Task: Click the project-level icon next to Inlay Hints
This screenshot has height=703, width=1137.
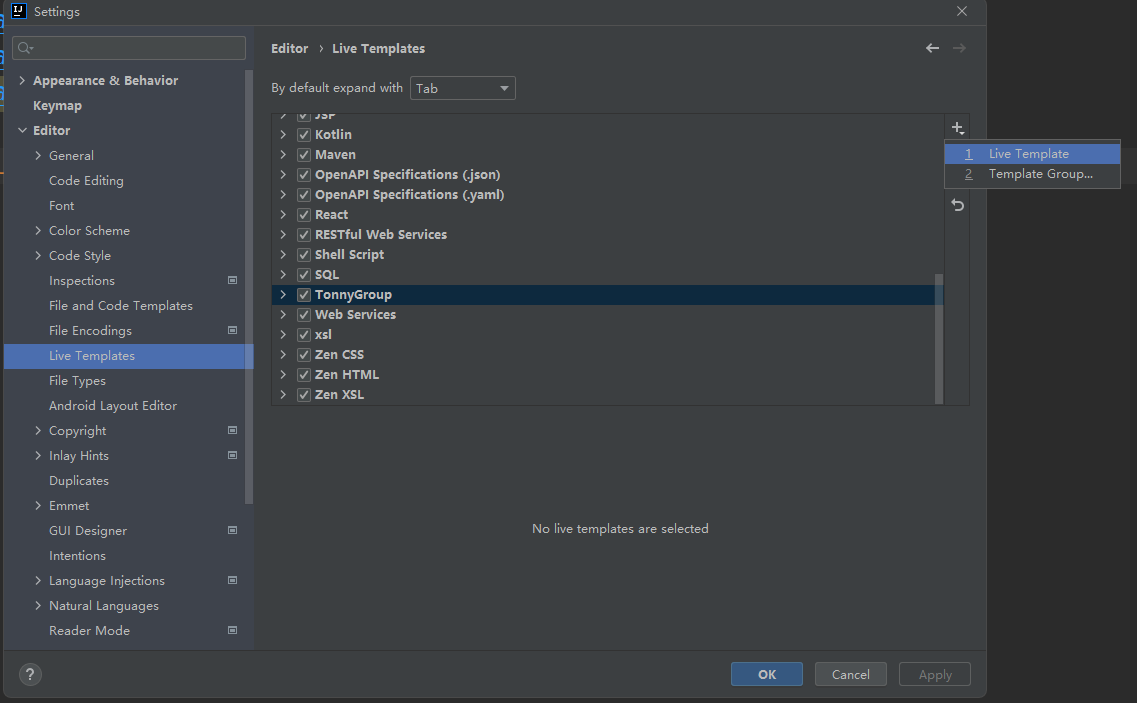Action: (x=233, y=455)
